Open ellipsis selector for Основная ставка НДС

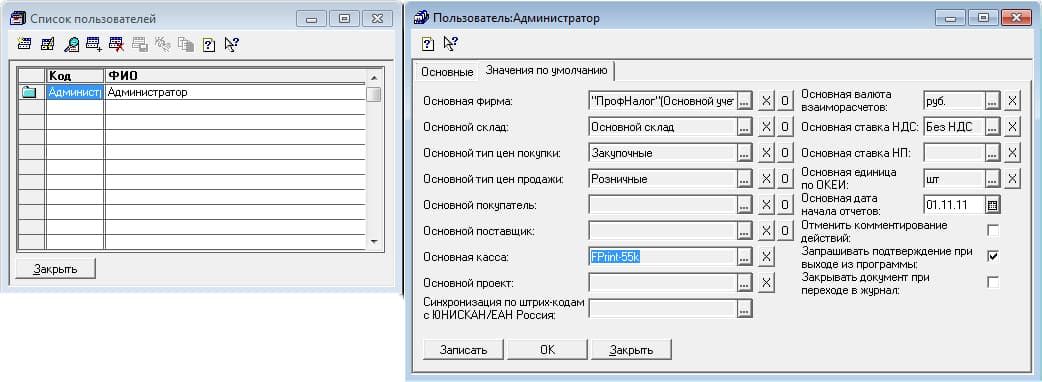pyautogui.click(x=992, y=127)
